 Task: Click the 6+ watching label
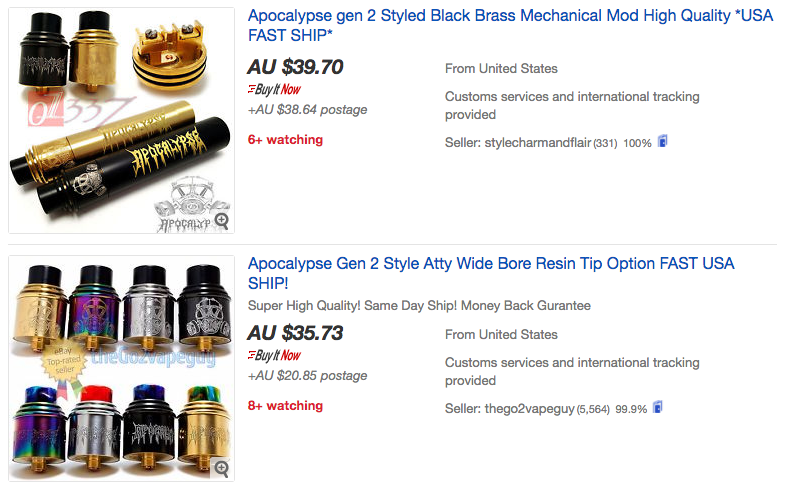pyautogui.click(x=285, y=140)
